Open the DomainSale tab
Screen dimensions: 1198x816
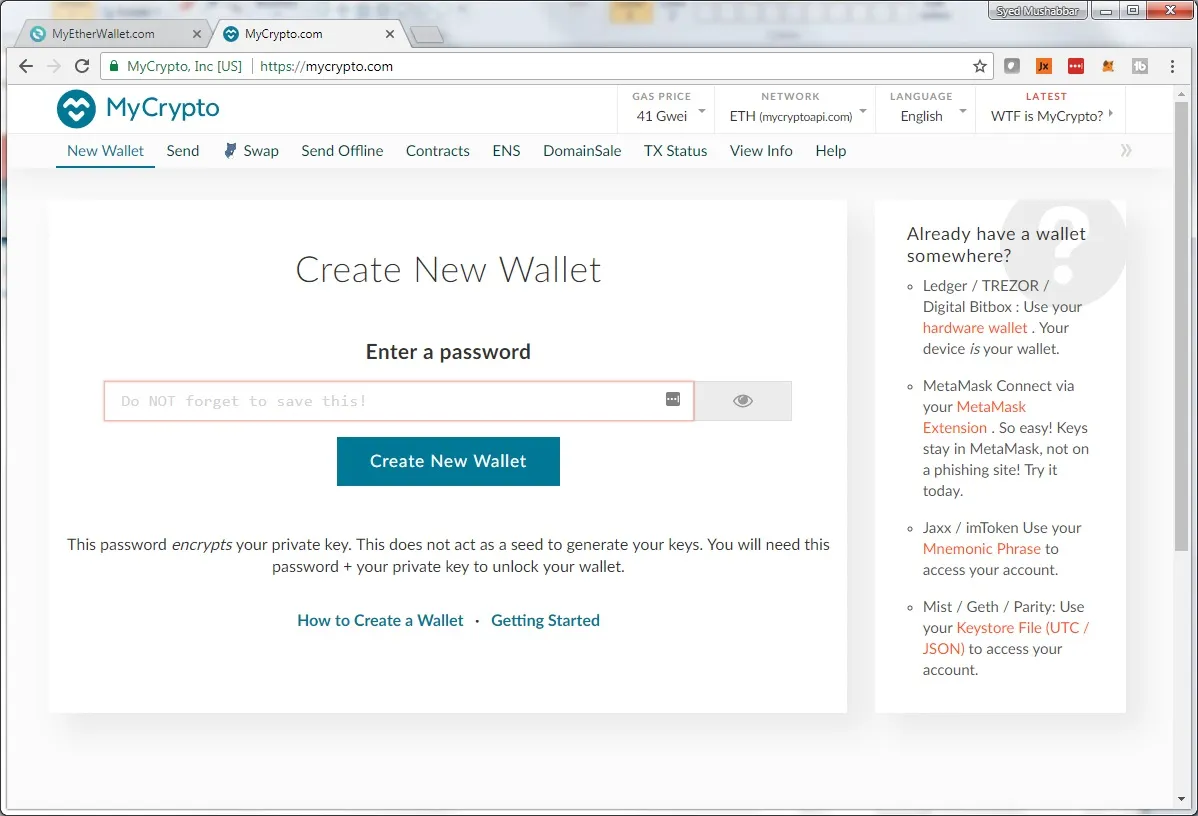(582, 151)
